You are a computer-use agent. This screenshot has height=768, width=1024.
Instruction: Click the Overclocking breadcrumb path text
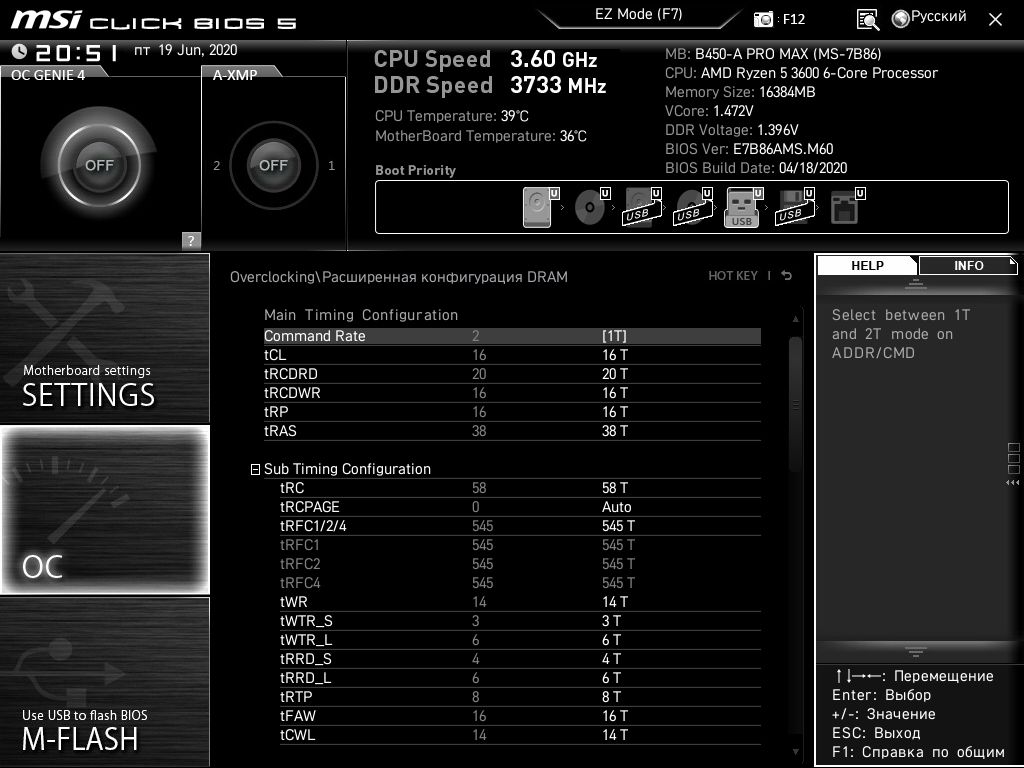(x=398, y=277)
